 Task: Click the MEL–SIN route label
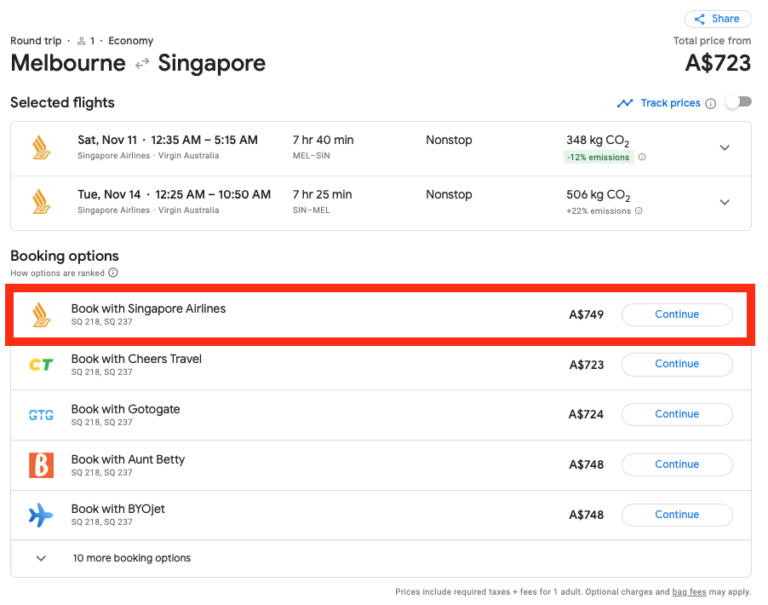click(x=312, y=156)
